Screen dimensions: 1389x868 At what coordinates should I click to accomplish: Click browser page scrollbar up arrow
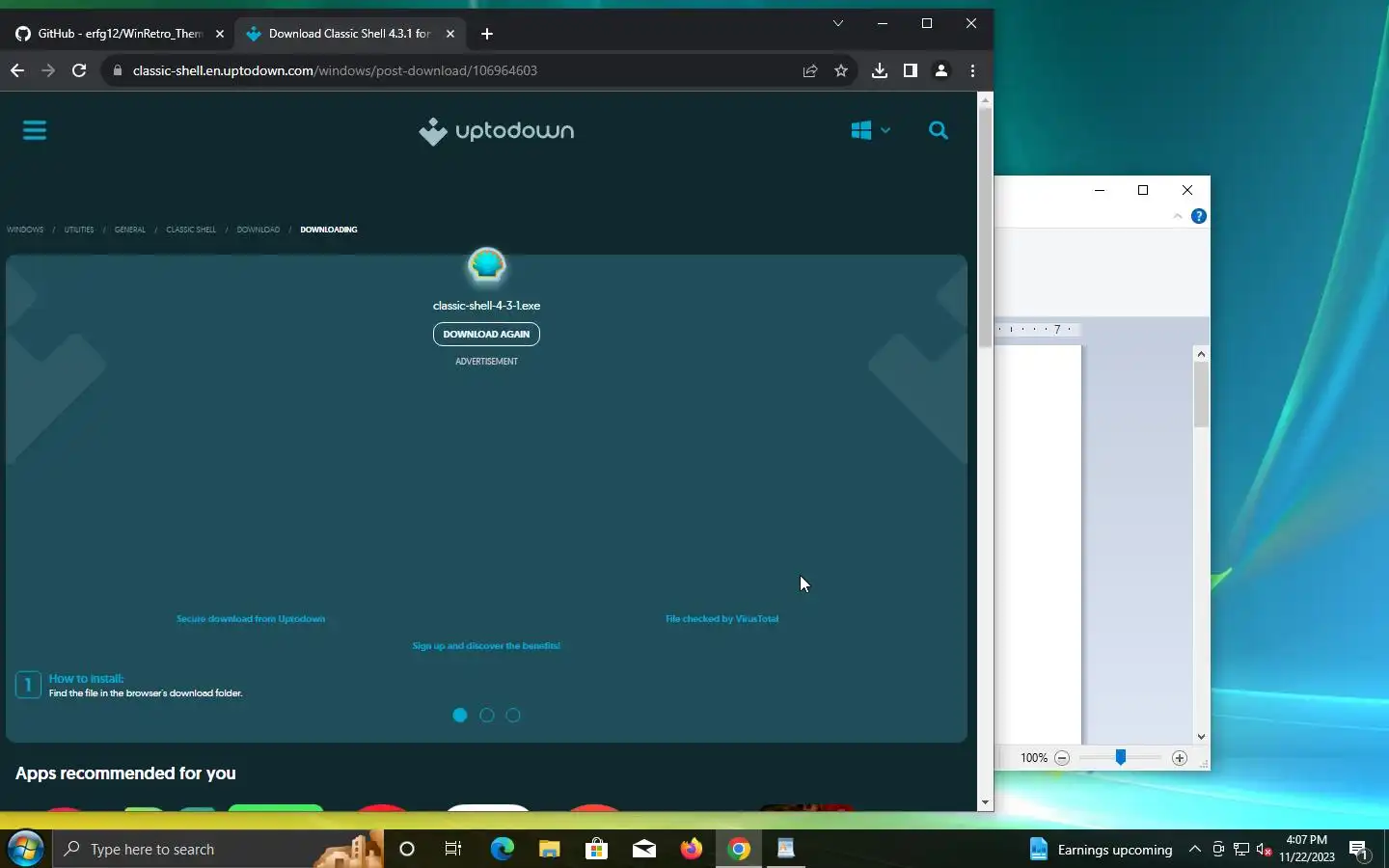(985, 99)
